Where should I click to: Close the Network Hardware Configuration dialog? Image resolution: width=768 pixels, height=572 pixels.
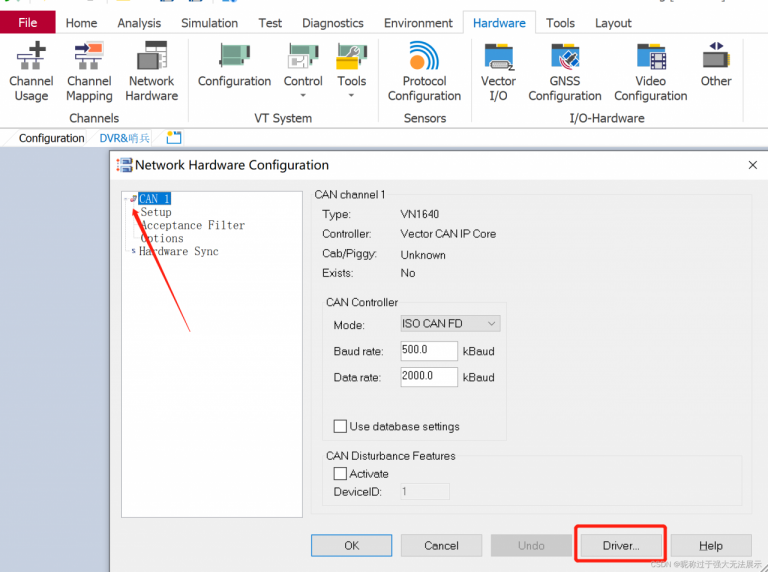tap(752, 165)
